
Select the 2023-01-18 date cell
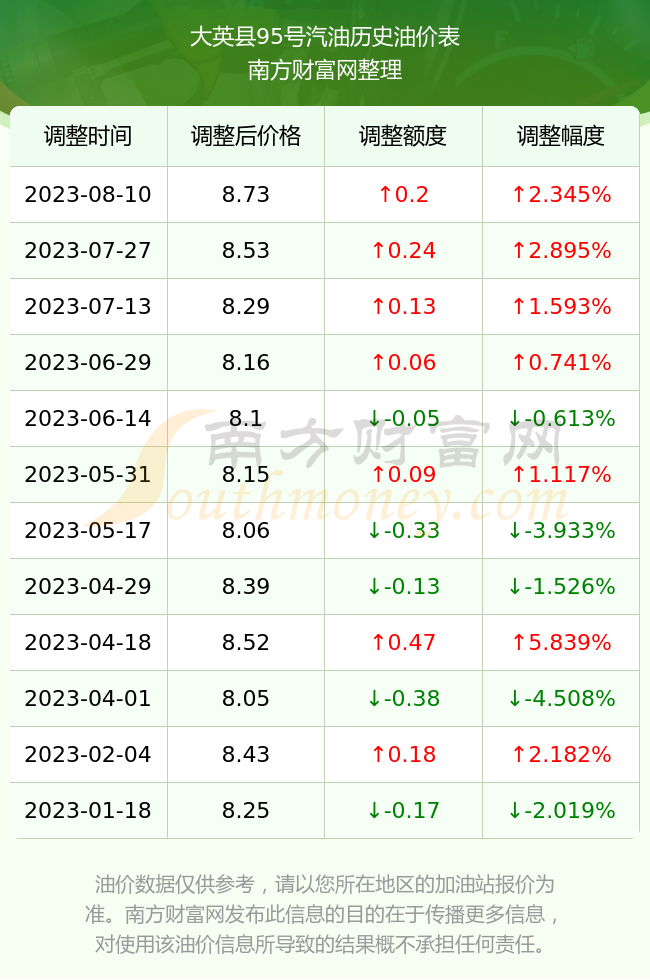88,811
